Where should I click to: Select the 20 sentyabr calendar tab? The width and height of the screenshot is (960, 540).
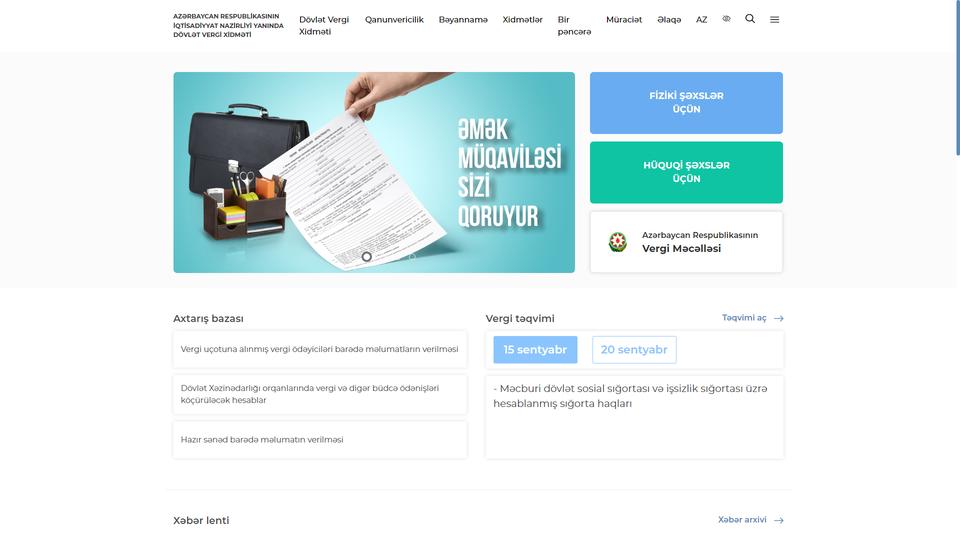click(x=634, y=350)
